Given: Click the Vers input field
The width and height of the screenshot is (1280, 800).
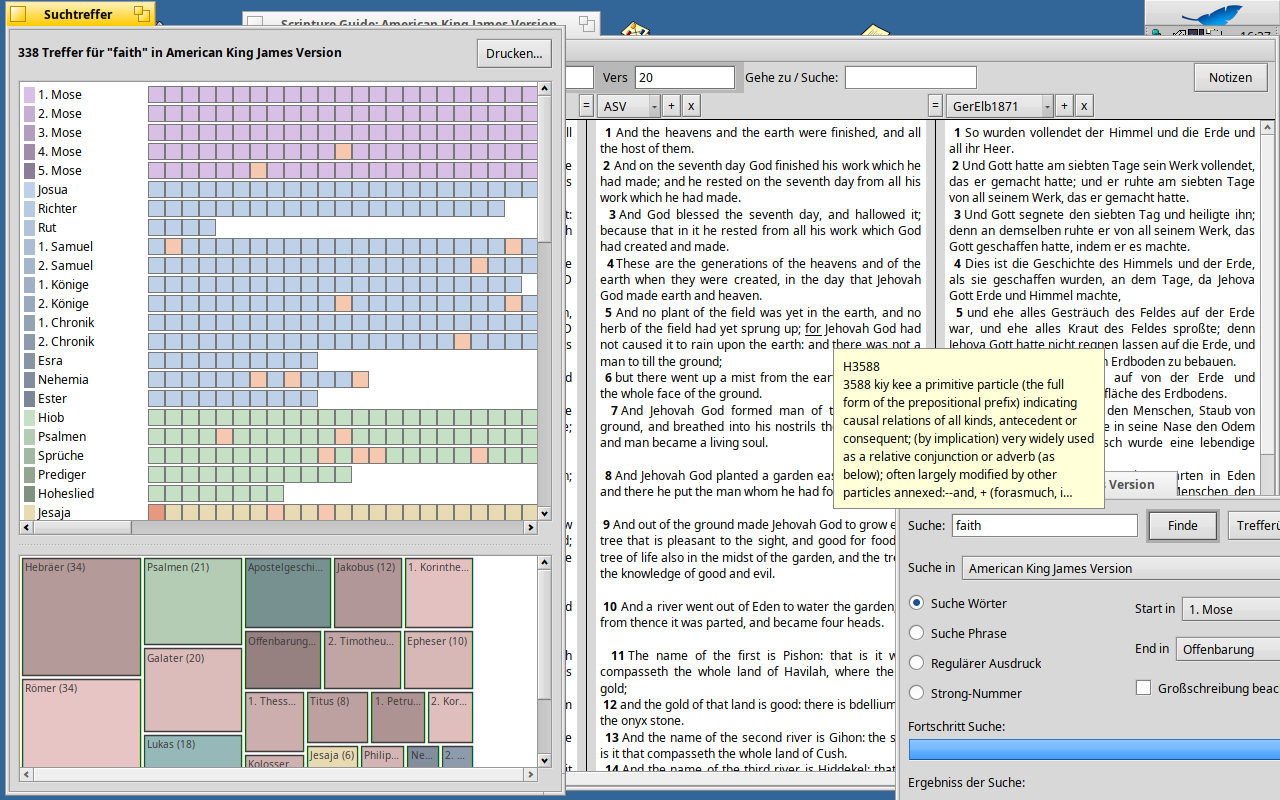Looking at the screenshot, I should pos(685,77).
